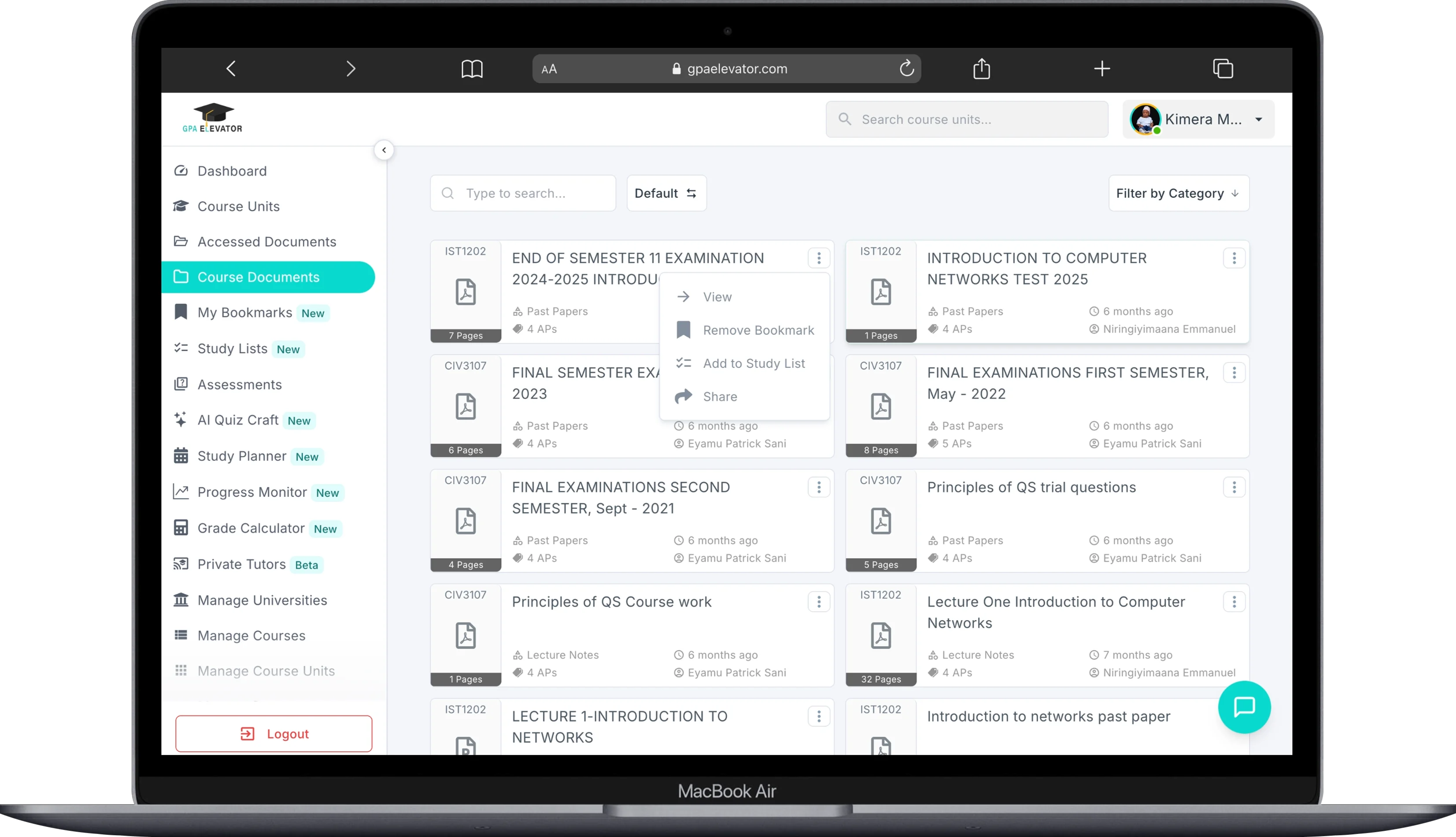Open options menu for Introduction to Computer Networks Test 2025
Screen dimensions: 1456x837
1234,258
